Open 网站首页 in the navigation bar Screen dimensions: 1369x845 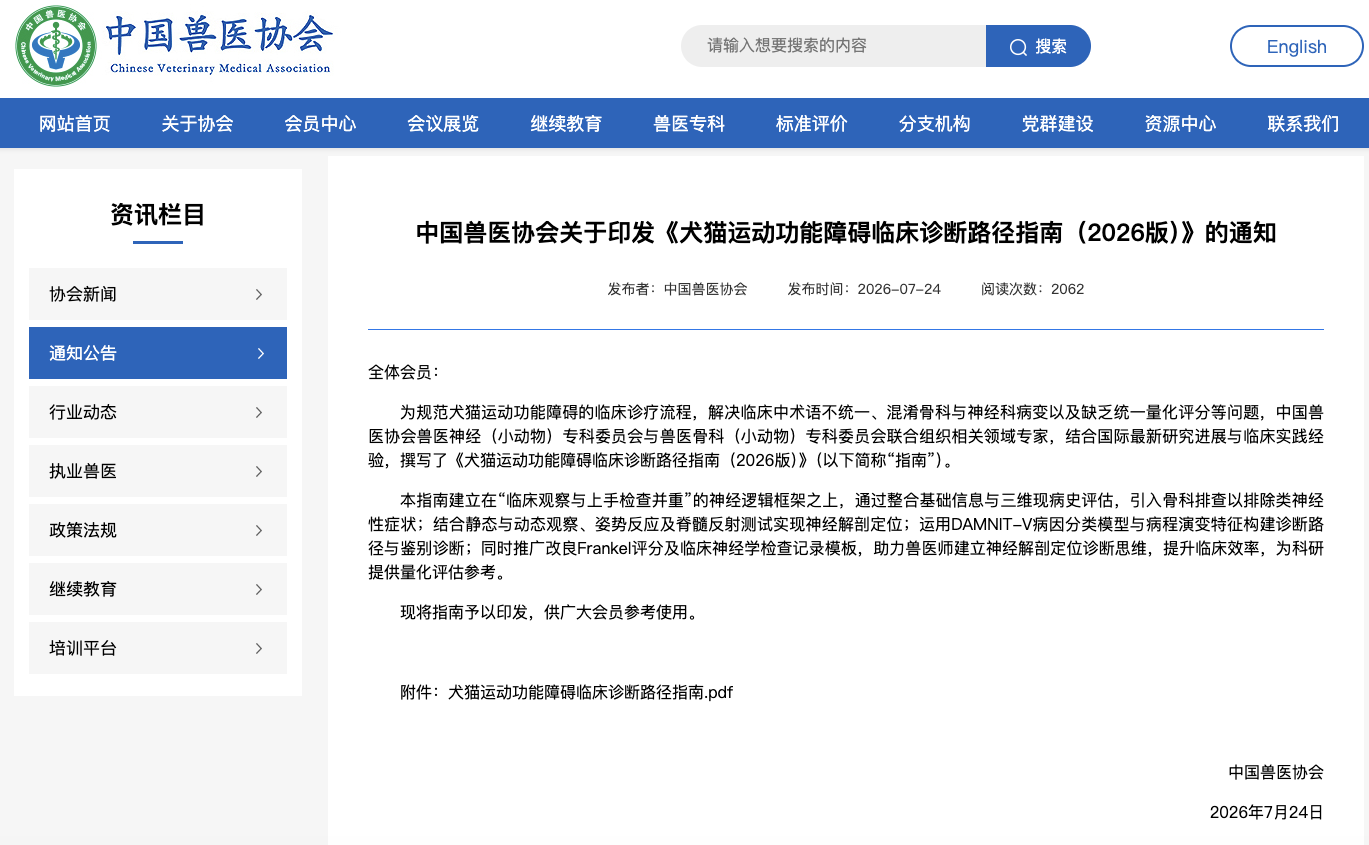click(x=75, y=124)
